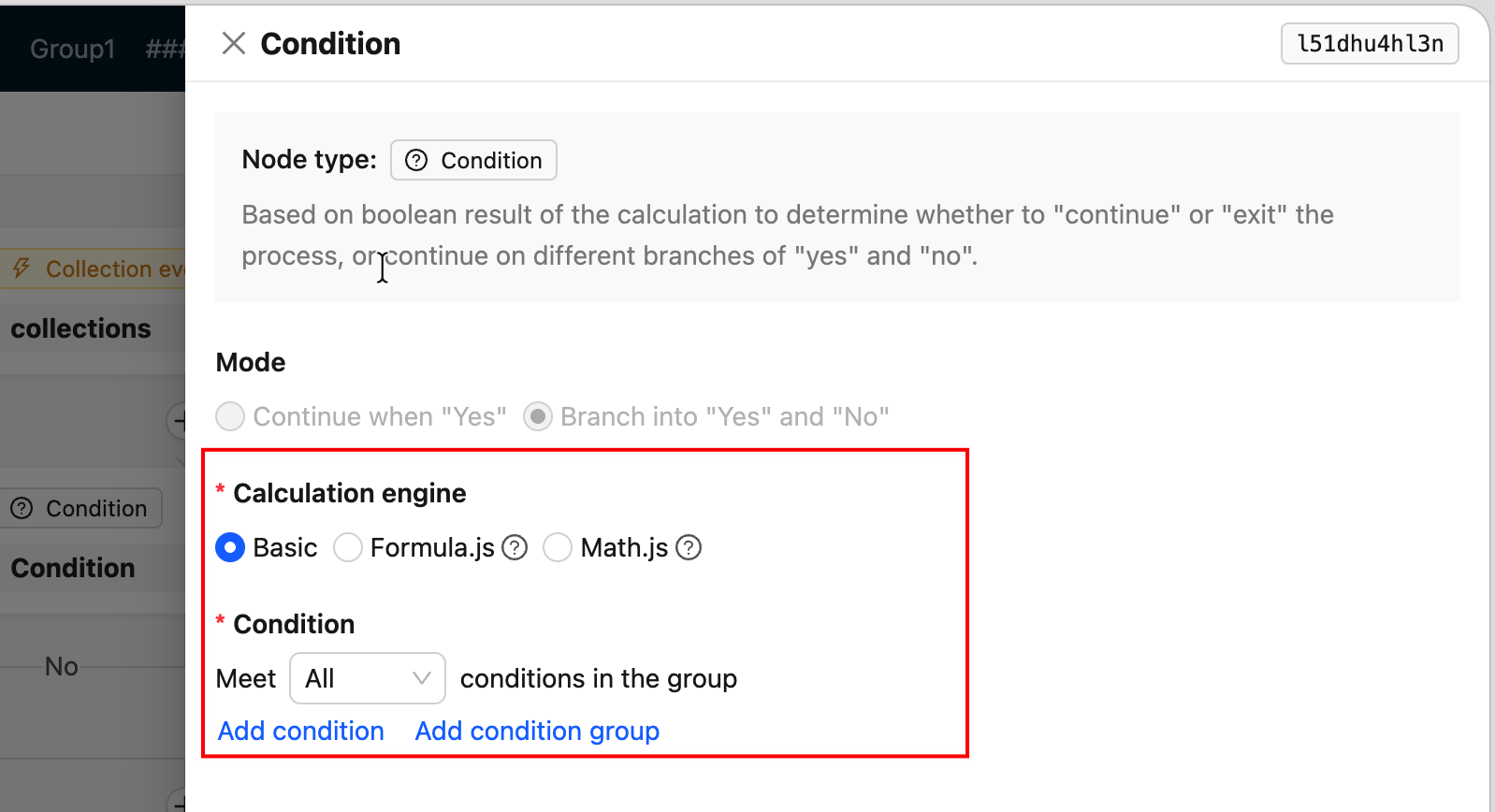Screen dimensions: 1495x812
Task: Choose Branch into "Yes" and "No" mode
Action: point(537,416)
